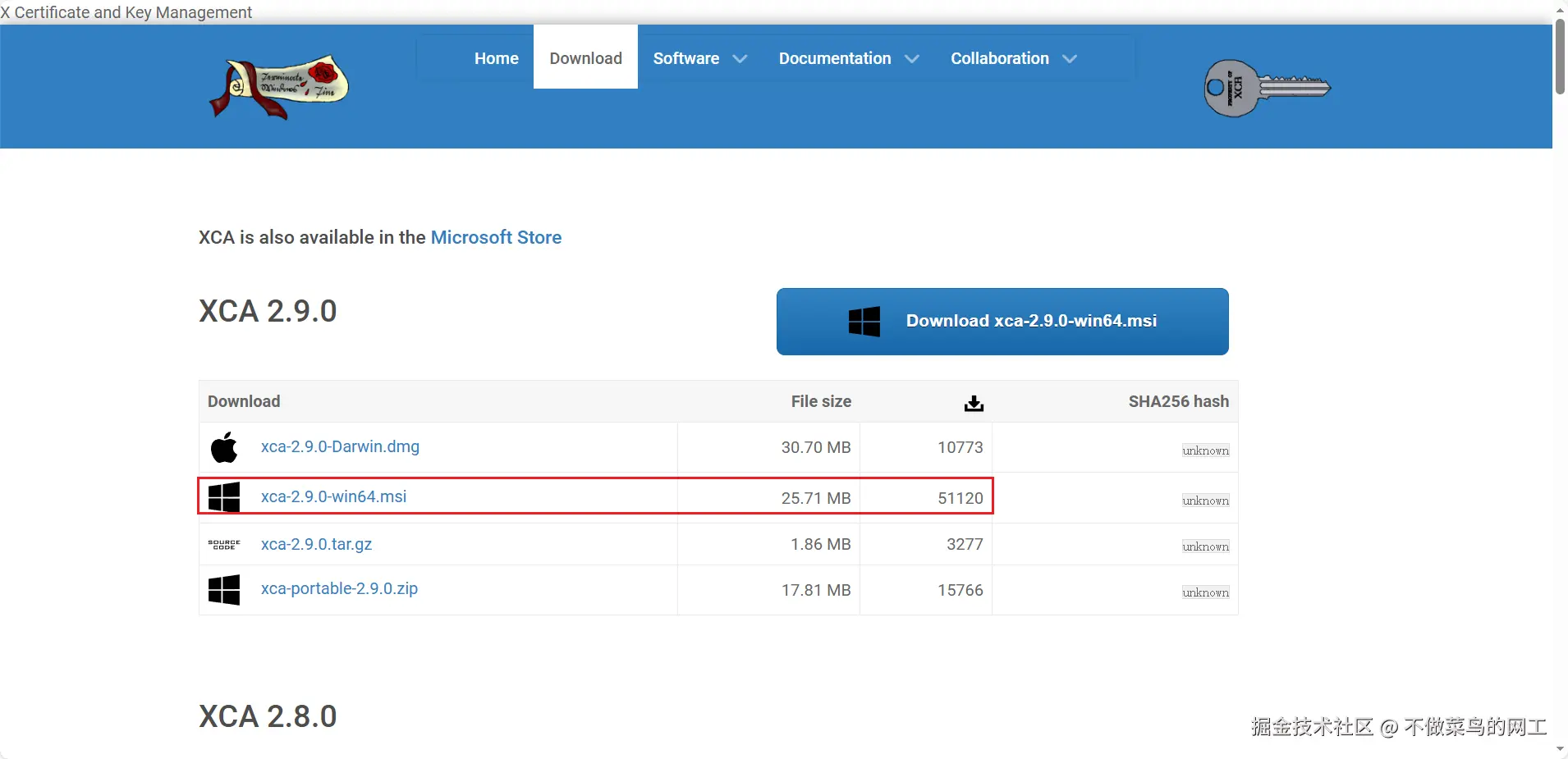This screenshot has height=759, width=1568.
Task: Expand the Collaboration dropdown menu
Action: click(x=1013, y=59)
